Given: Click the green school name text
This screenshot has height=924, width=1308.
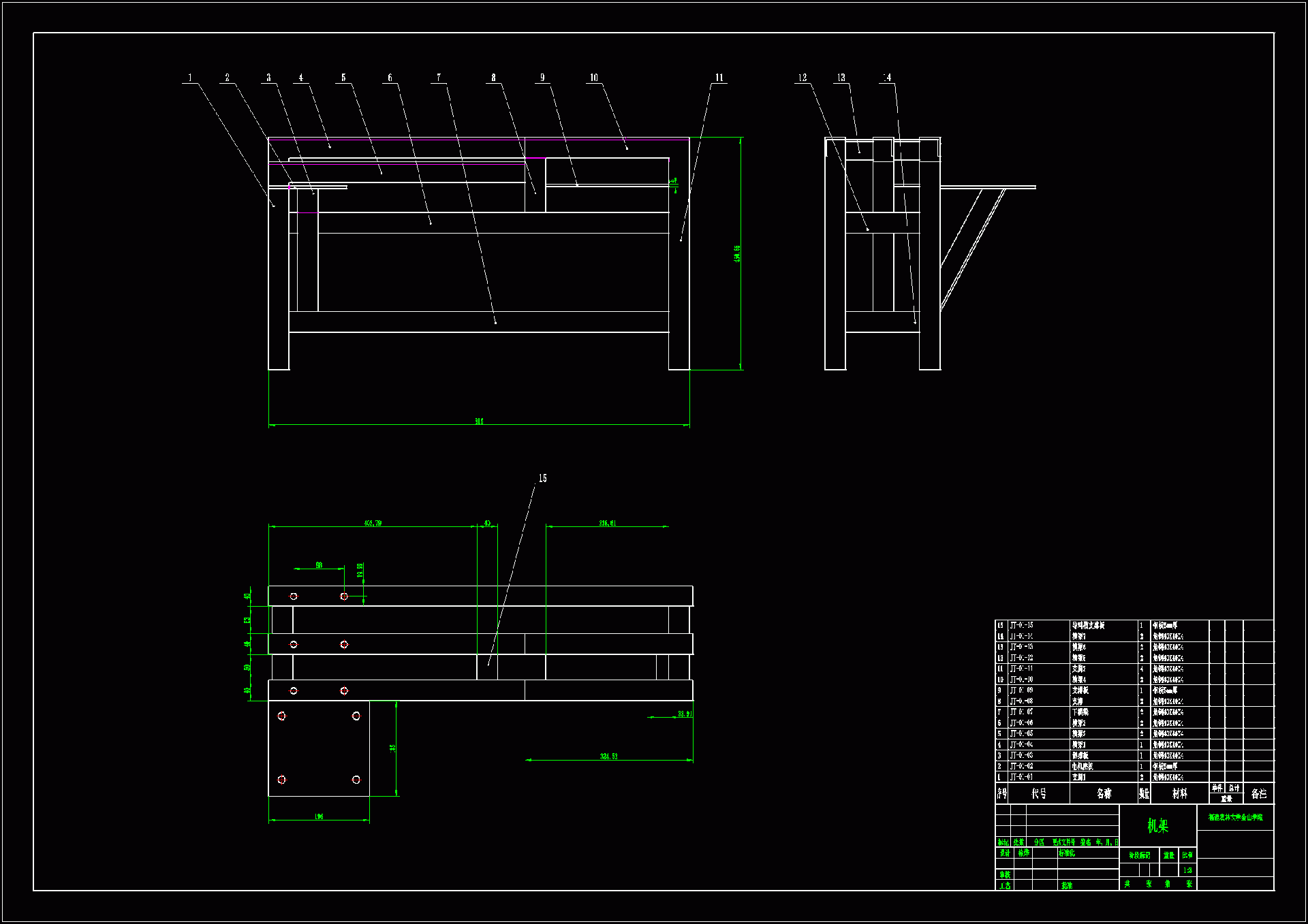Looking at the screenshot, I should pyautogui.click(x=1235, y=817).
